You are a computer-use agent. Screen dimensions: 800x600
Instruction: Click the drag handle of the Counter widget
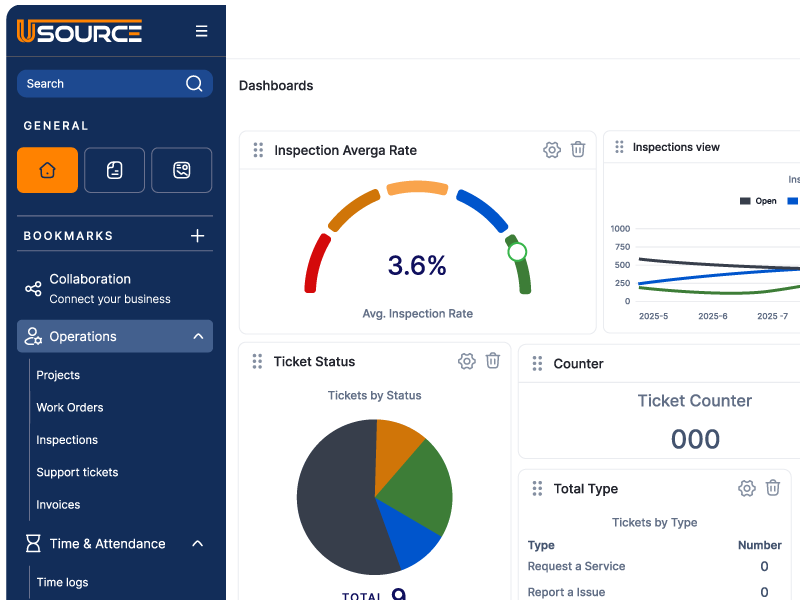[x=538, y=363]
